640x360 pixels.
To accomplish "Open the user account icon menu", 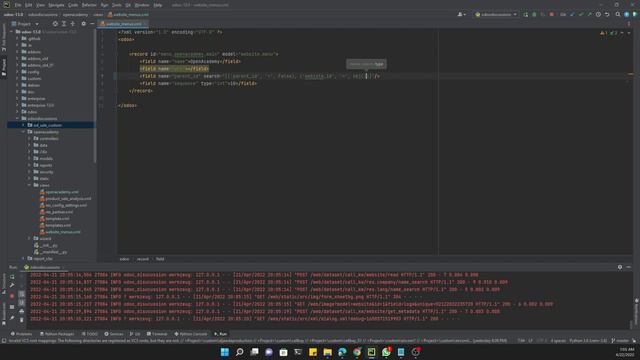I will pyautogui.click(x=462, y=14).
